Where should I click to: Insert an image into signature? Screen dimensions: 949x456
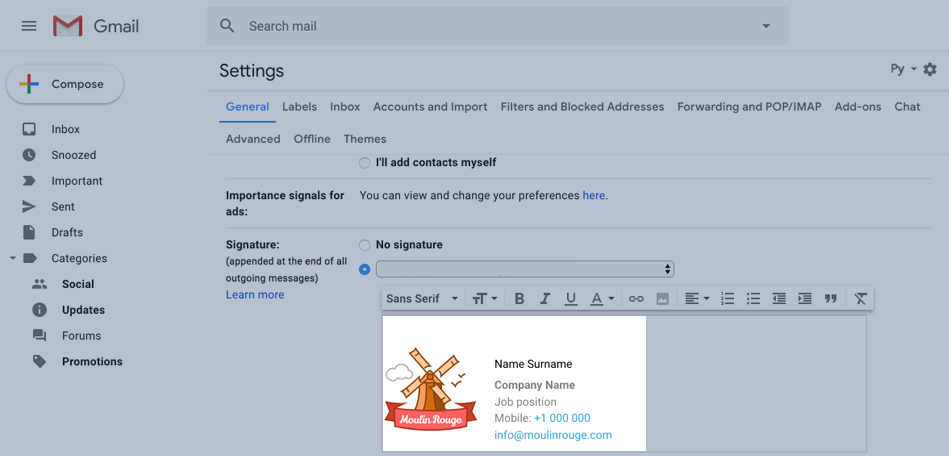coord(663,299)
